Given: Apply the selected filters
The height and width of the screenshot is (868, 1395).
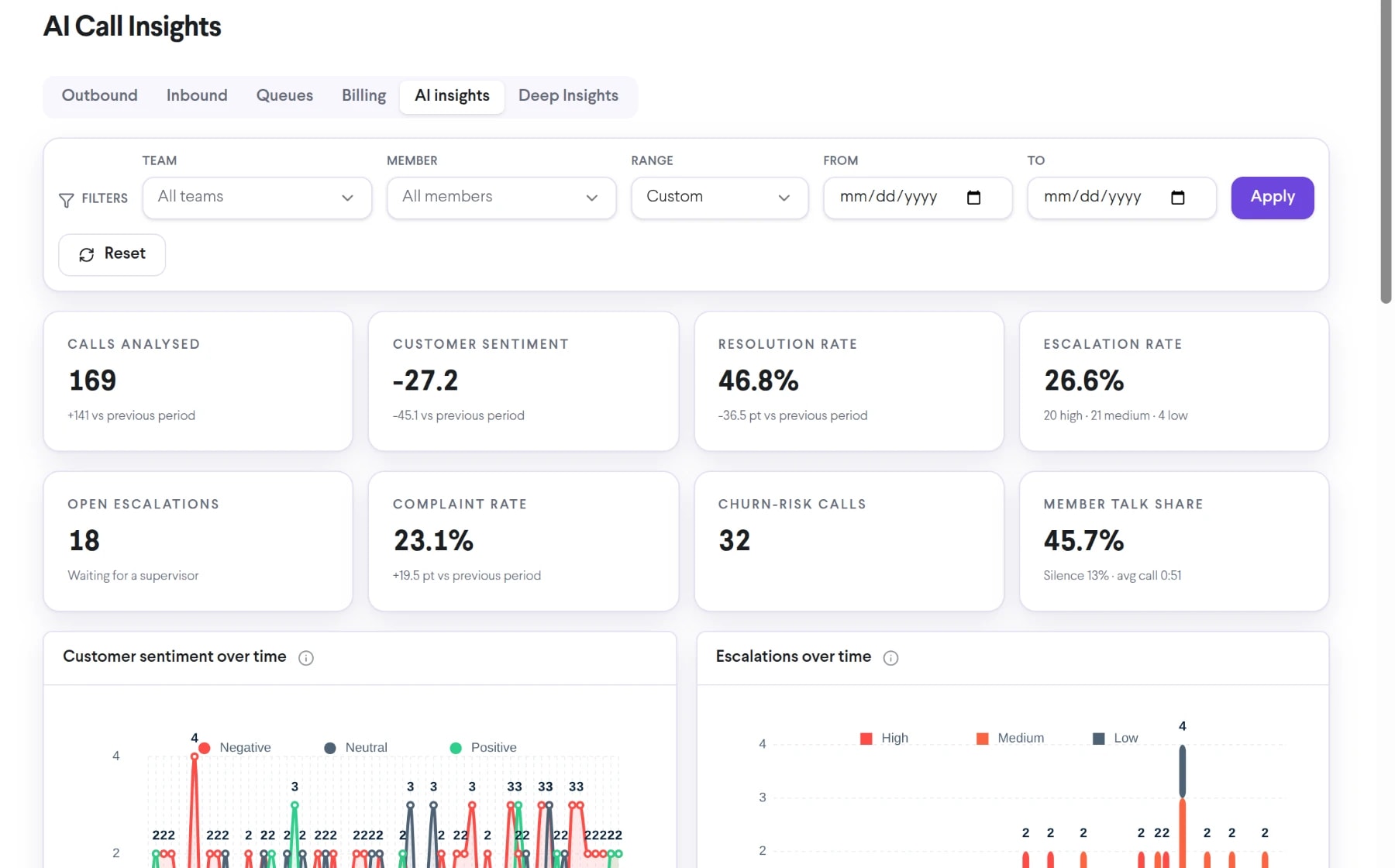Looking at the screenshot, I should 1272,198.
